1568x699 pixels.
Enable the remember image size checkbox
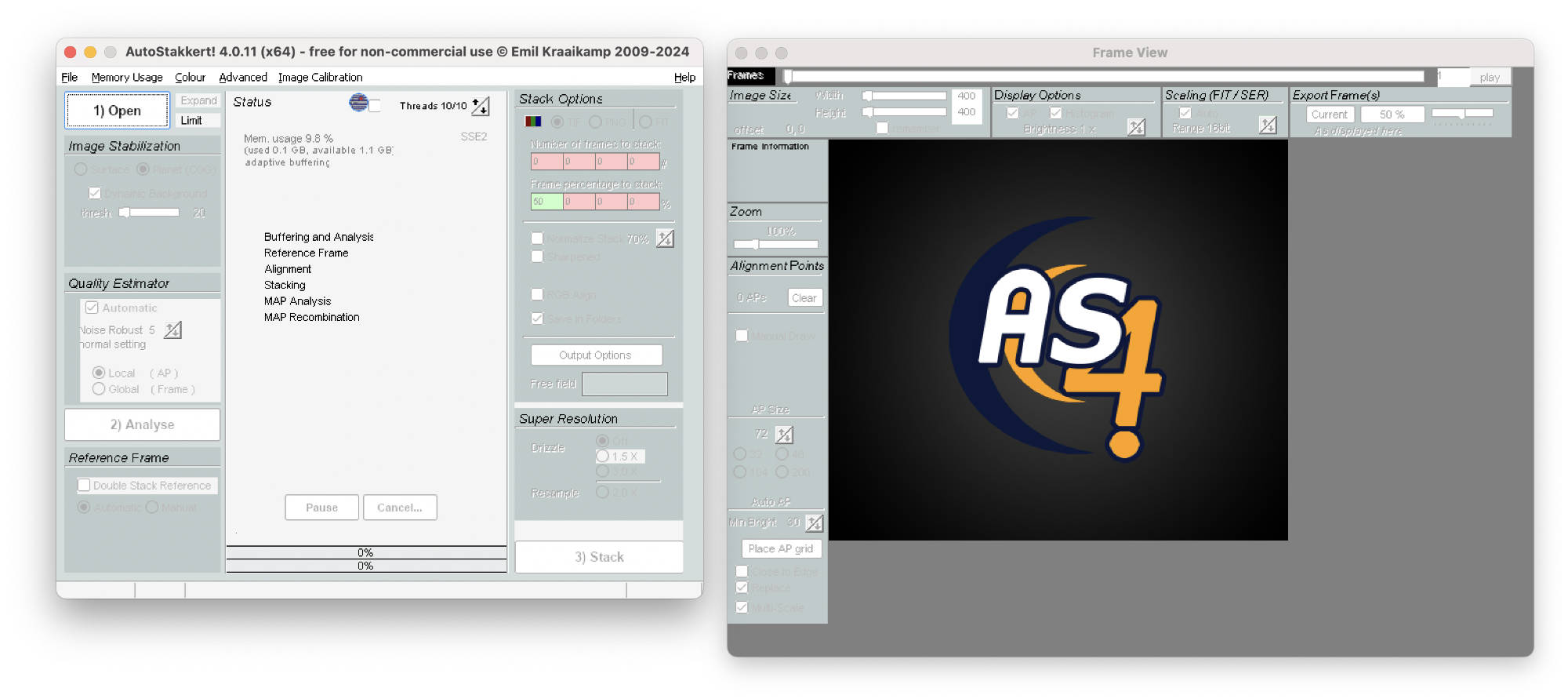click(x=882, y=128)
